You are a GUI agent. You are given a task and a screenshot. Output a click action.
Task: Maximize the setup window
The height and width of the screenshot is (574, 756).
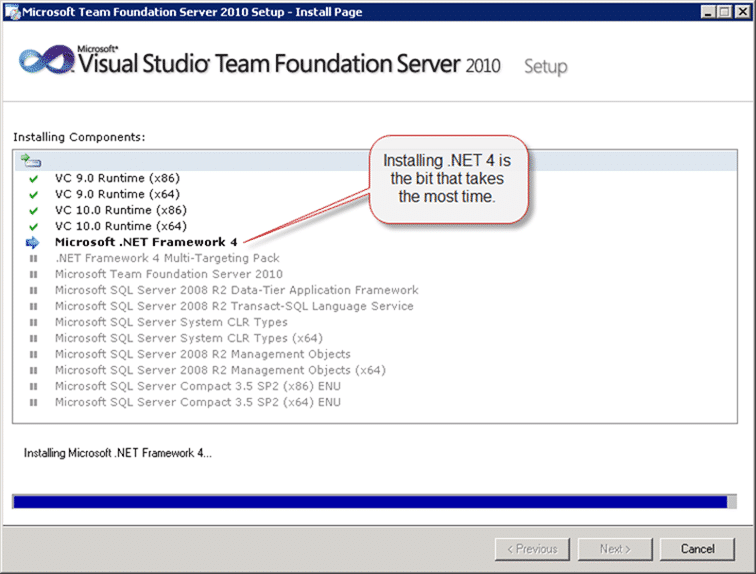click(725, 12)
